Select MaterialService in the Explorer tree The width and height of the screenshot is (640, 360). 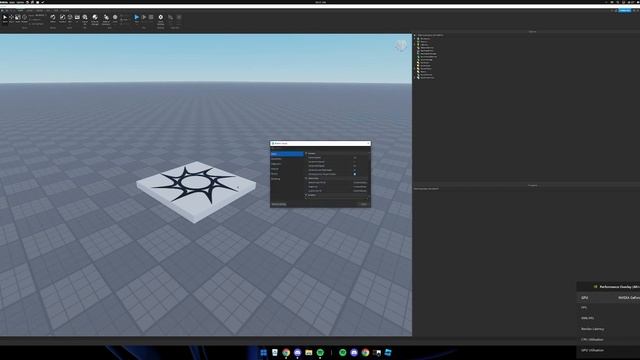click(427, 48)
